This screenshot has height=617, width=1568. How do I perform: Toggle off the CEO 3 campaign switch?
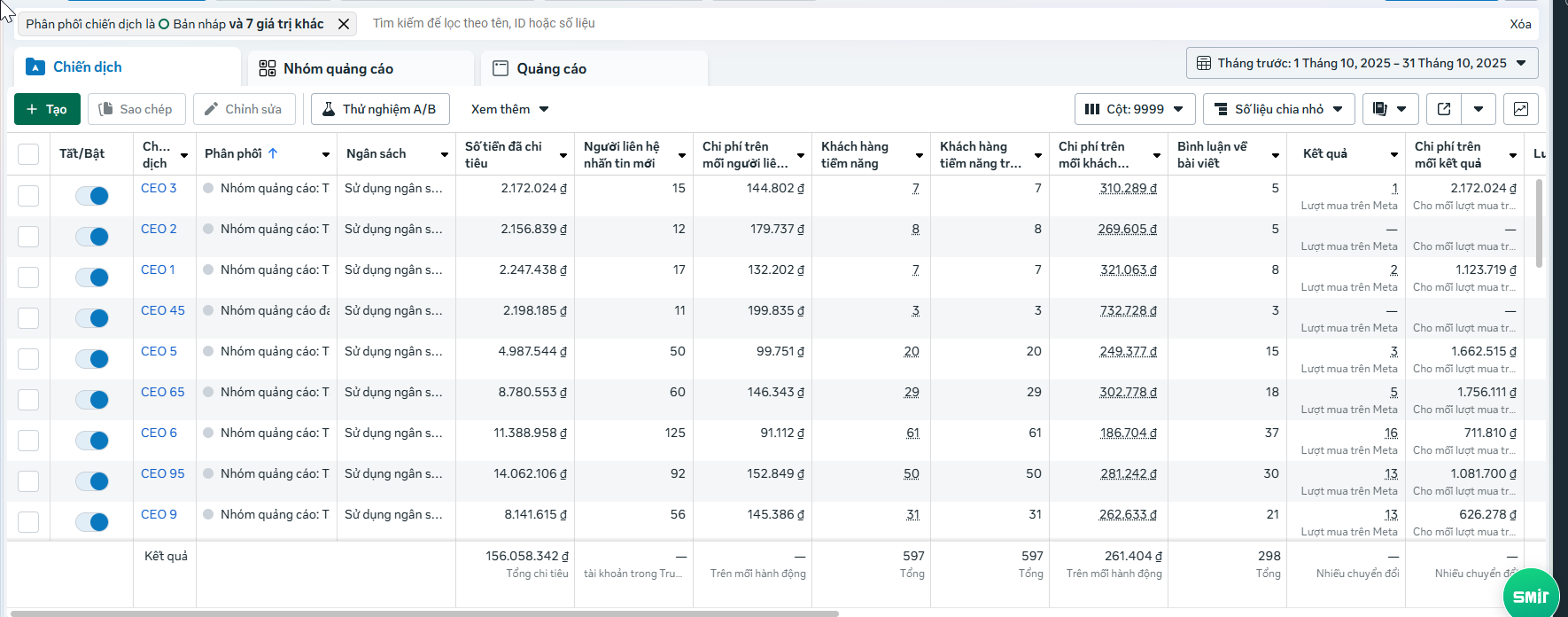pyautogui.click(x=92, y=196)
